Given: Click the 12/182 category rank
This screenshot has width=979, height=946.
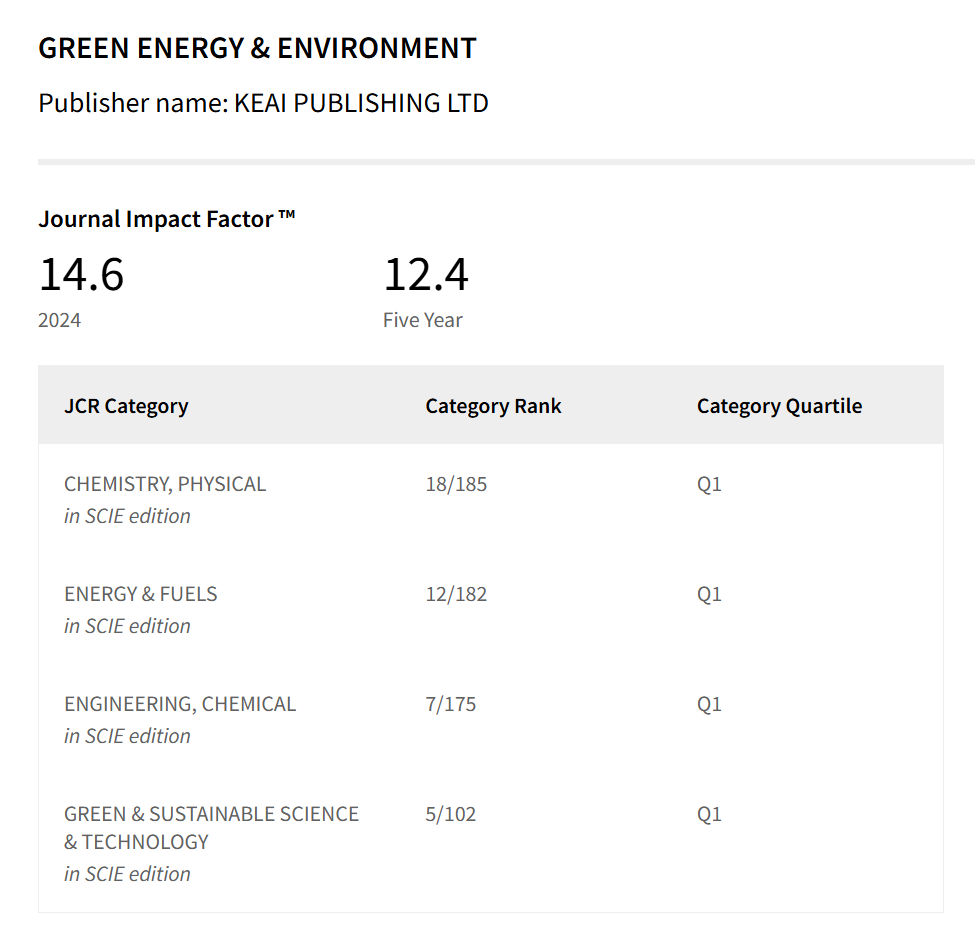Looking at the screenshot, I should pos(456,594).
